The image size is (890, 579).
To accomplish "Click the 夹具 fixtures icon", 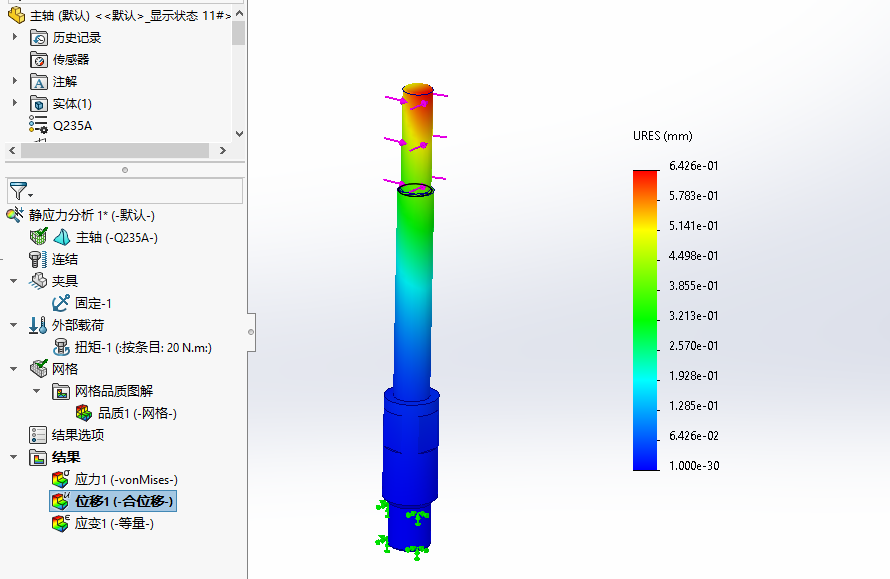I will [x=39, y=281].
